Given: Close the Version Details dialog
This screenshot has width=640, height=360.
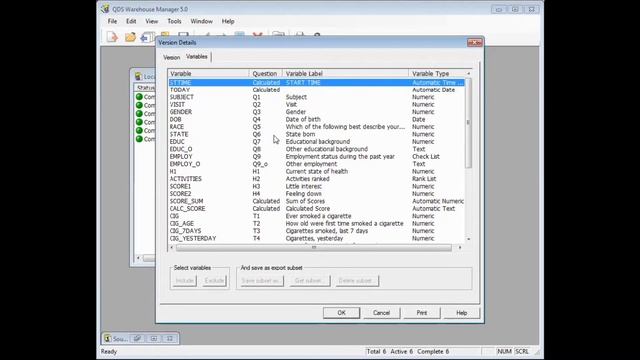Looking at the screenshot, I should pyautogui.click(x=474, y=42).
